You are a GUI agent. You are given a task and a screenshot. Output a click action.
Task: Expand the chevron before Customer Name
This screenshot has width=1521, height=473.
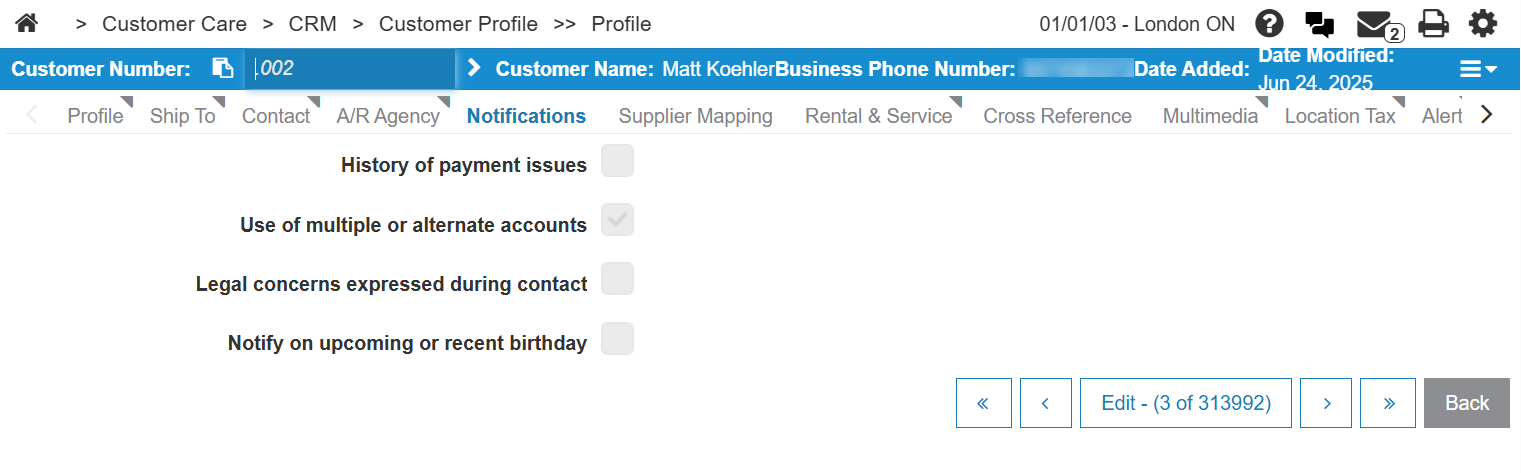(x=474, y=68)
